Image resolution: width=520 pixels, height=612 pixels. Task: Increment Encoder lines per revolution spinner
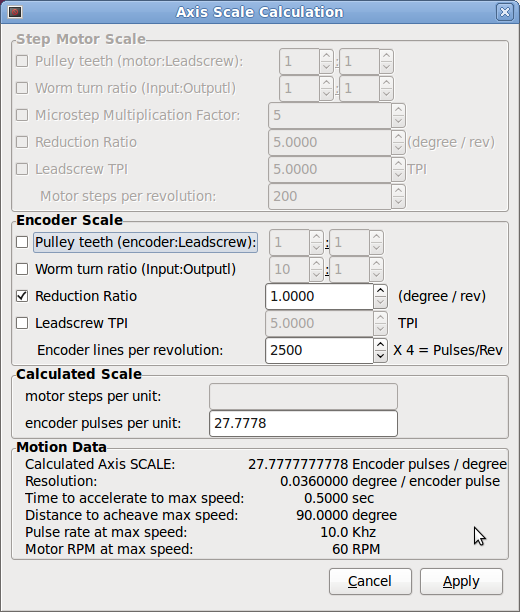[380, 344]
